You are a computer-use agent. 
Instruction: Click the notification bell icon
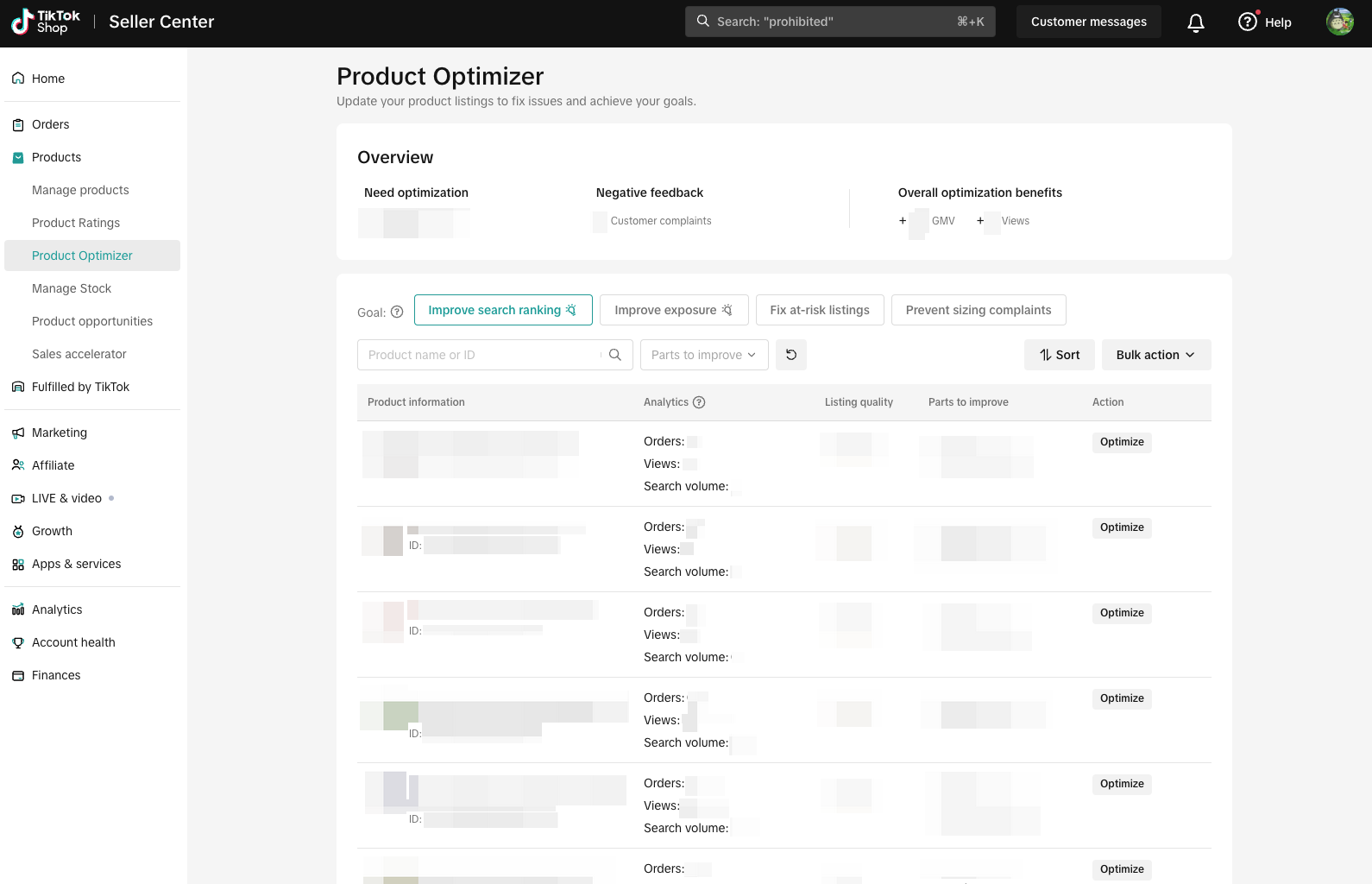(x=1195, y=22)
